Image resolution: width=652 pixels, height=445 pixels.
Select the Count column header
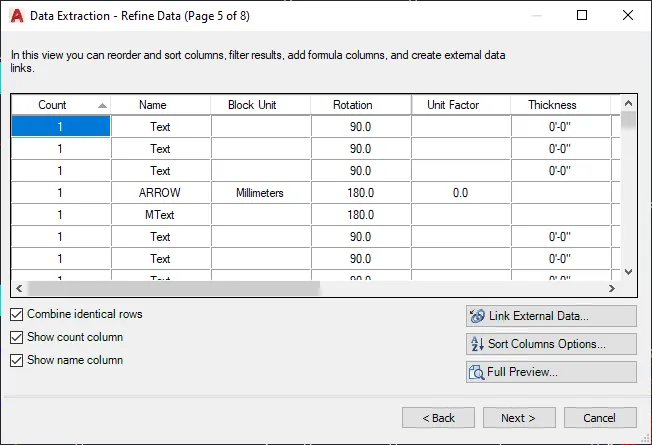tap(61, 105)
